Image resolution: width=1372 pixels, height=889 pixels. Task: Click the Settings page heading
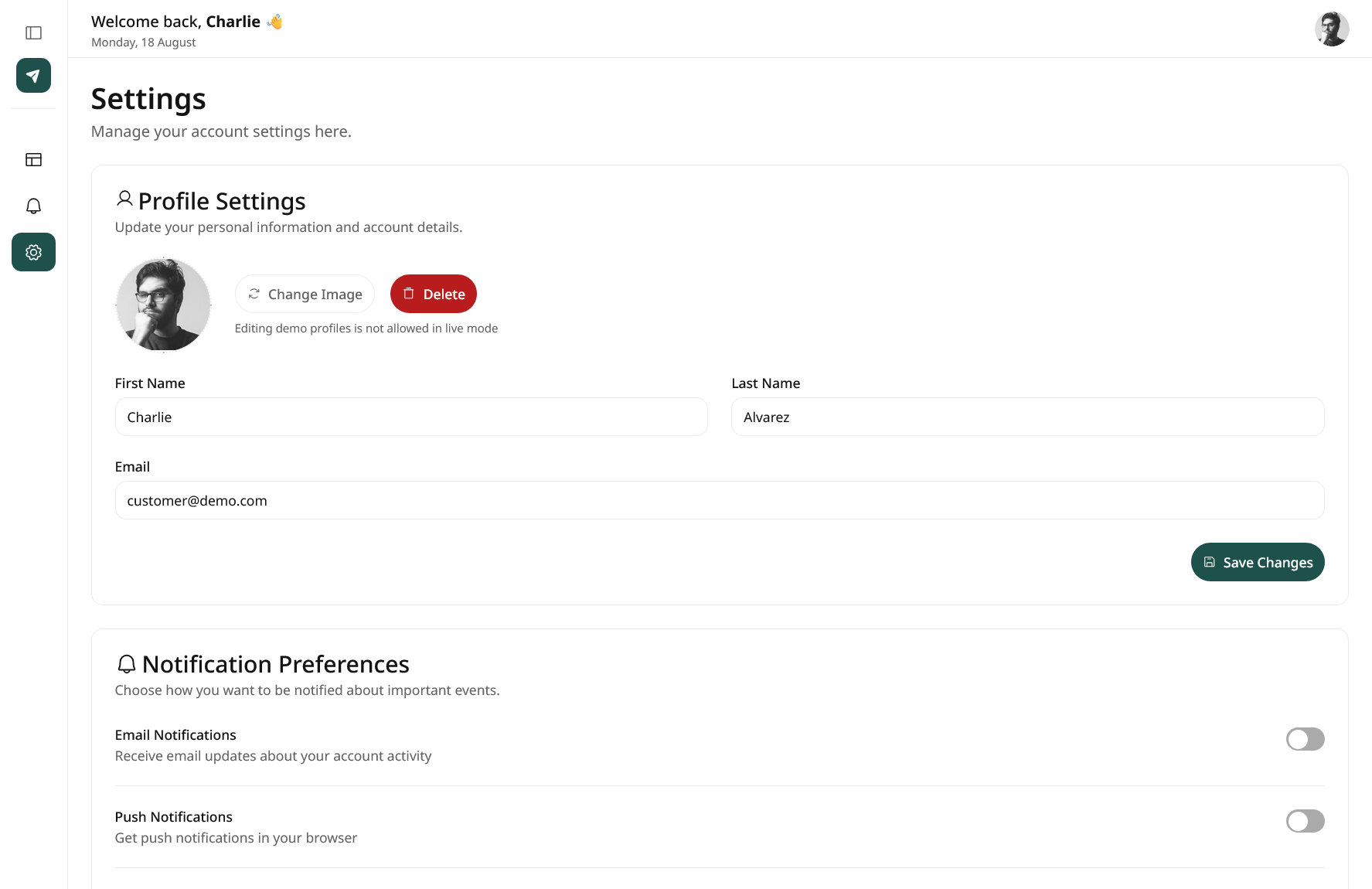[148, 99]
